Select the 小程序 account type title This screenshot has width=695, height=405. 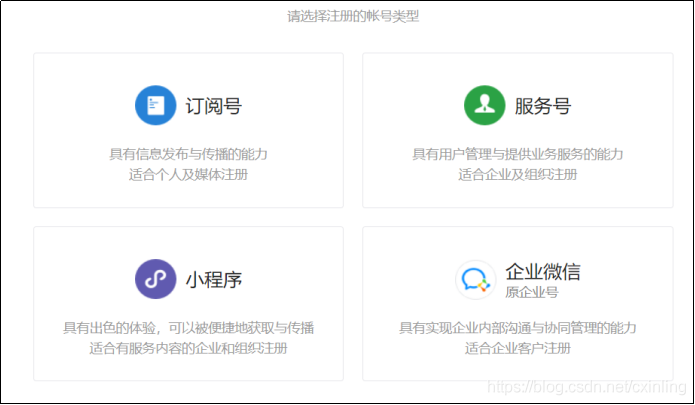[214, 280]
